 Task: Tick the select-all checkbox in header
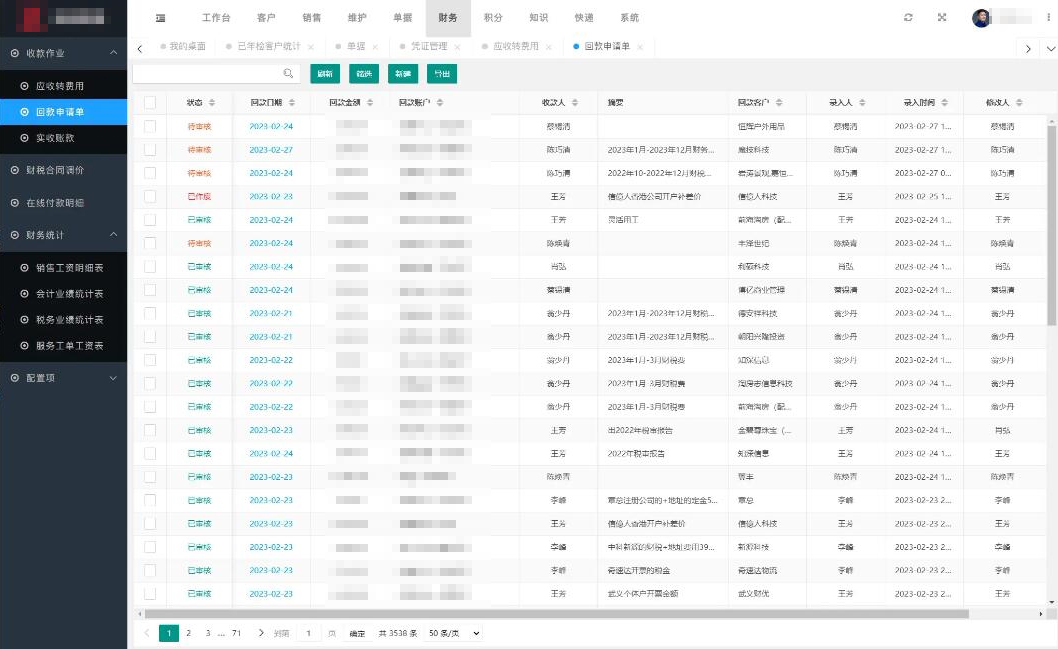(150, 103)
